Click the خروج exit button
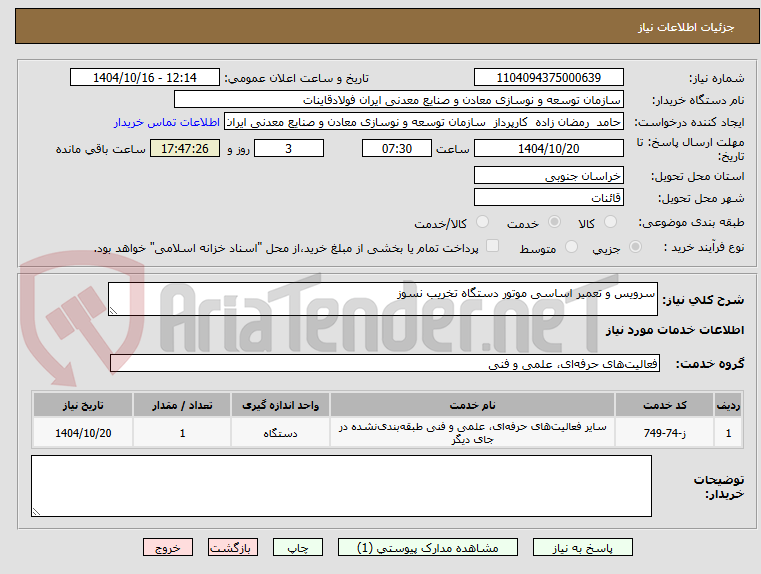 [167, 547]
